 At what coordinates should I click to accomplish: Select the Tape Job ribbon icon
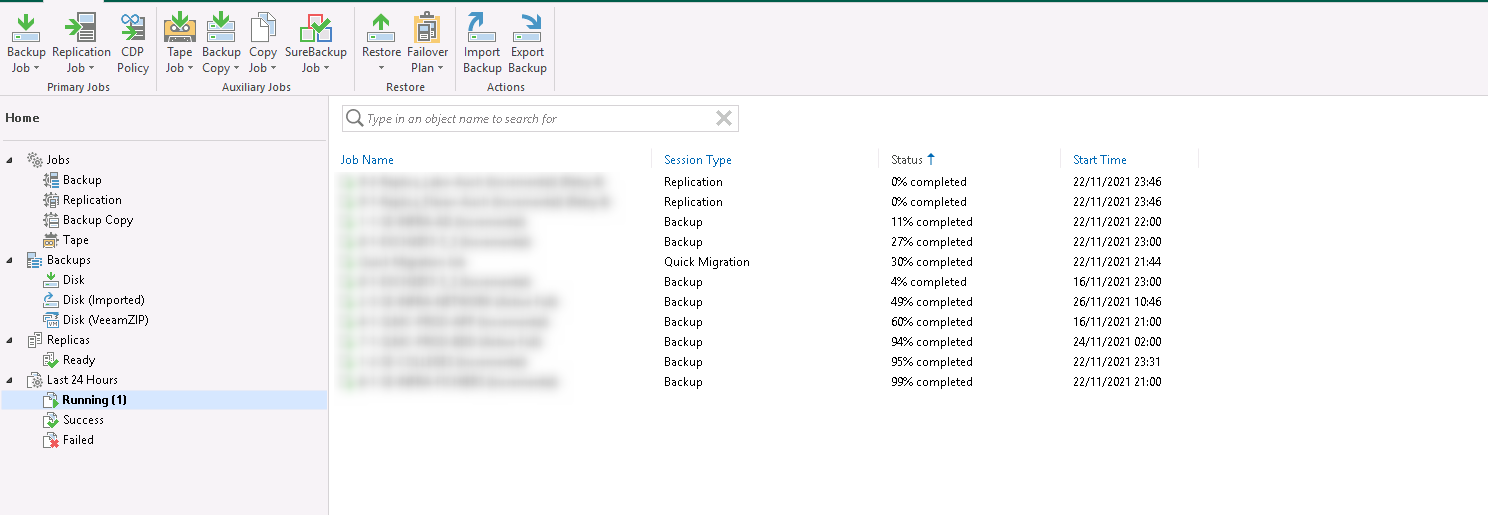(179, 28)
